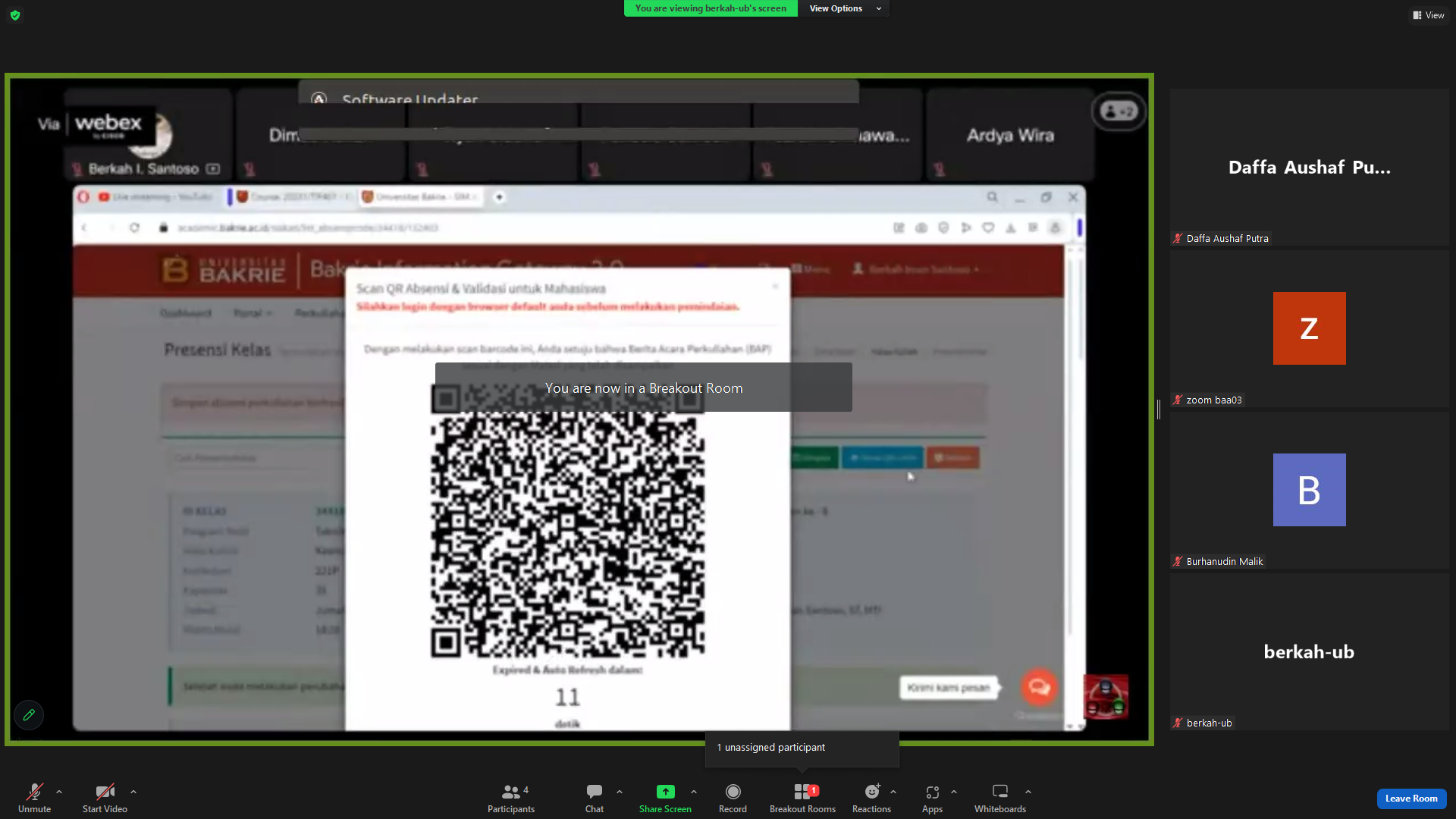Click the green button in shared page

tap(813, 457)
